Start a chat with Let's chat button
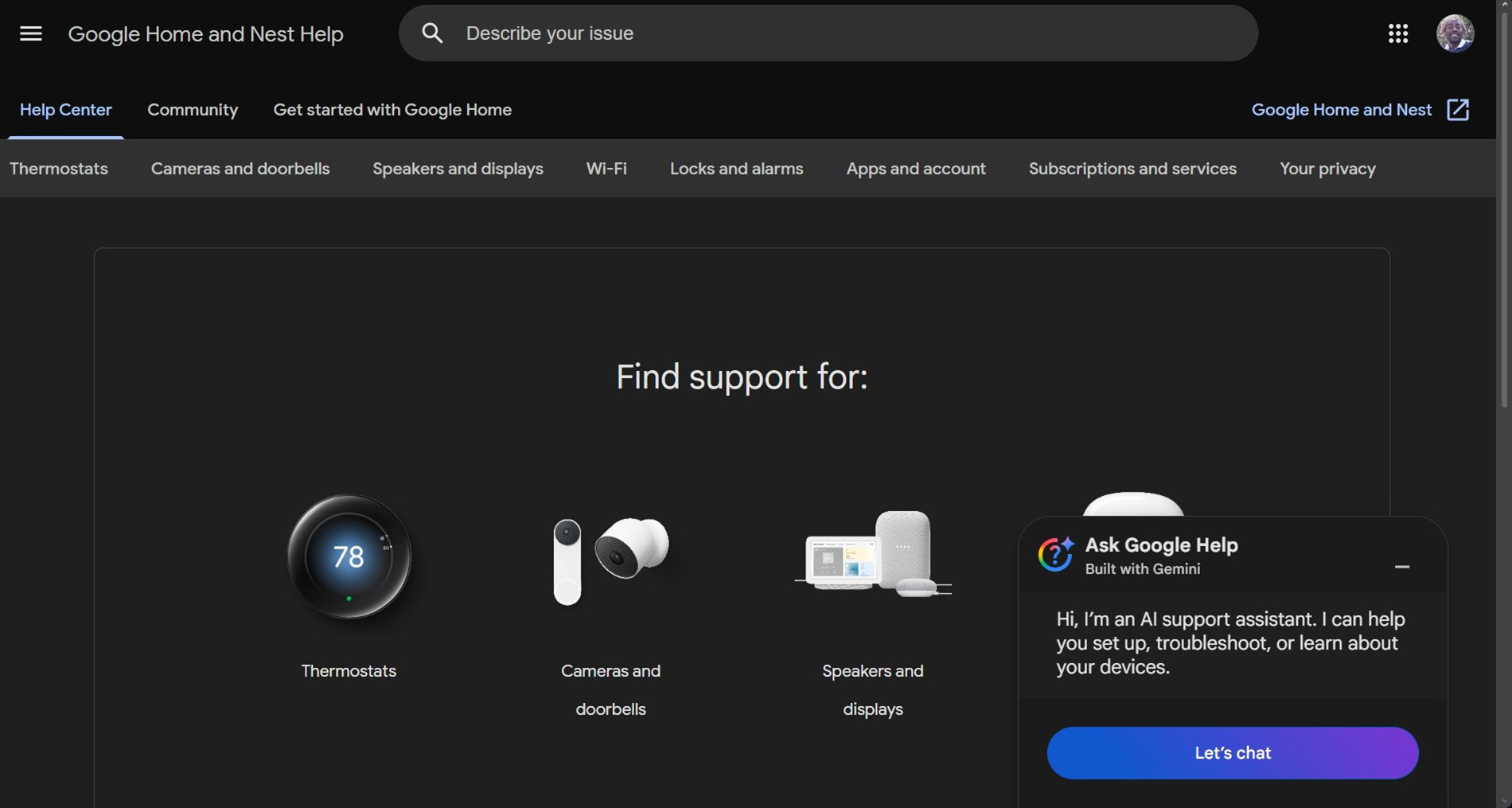 (1233, 753)
